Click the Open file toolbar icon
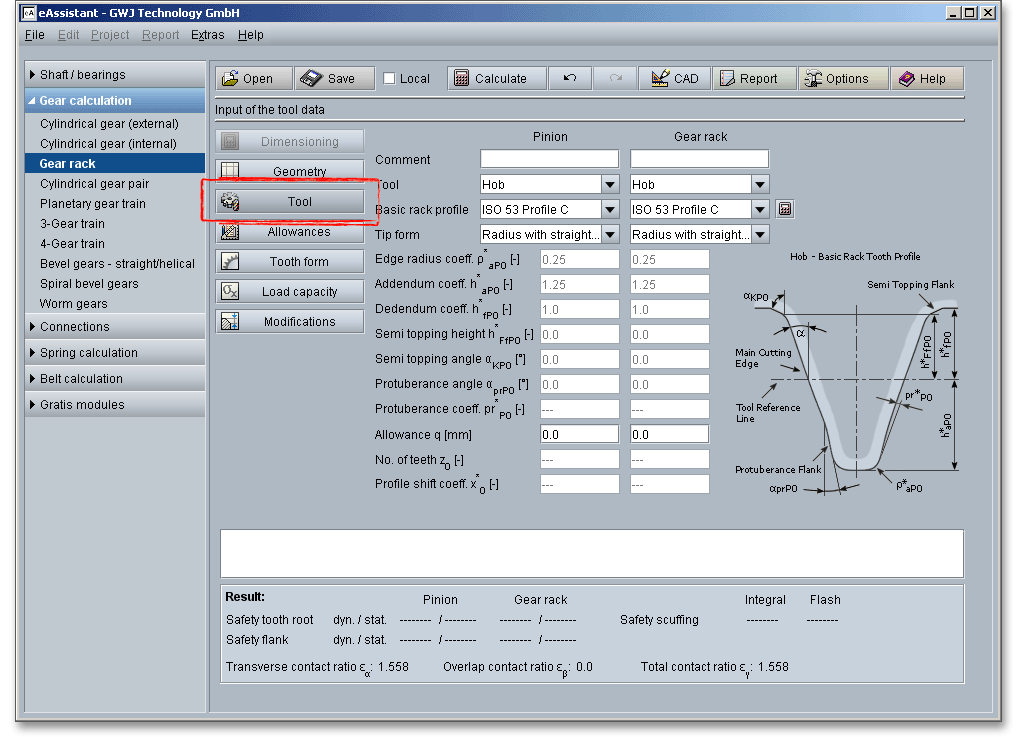 click(231, 79)
